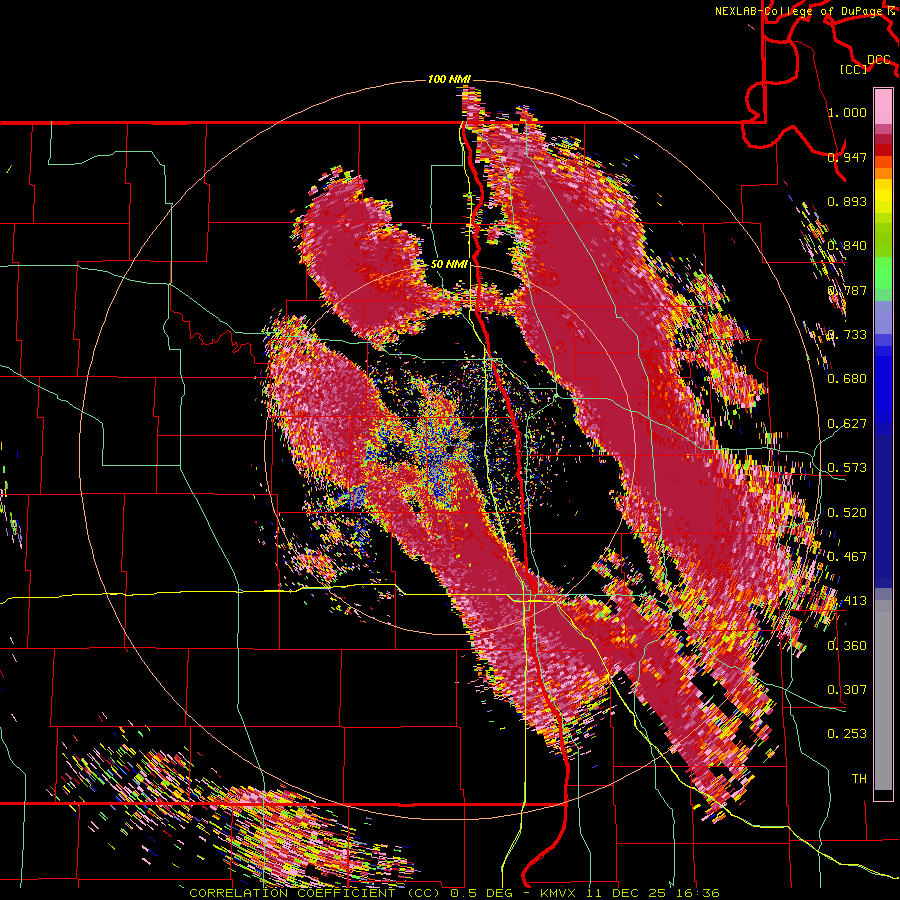Click the 0.893 value on the color scale
This screenshot has height=900, width=900.
click(847, 201)
